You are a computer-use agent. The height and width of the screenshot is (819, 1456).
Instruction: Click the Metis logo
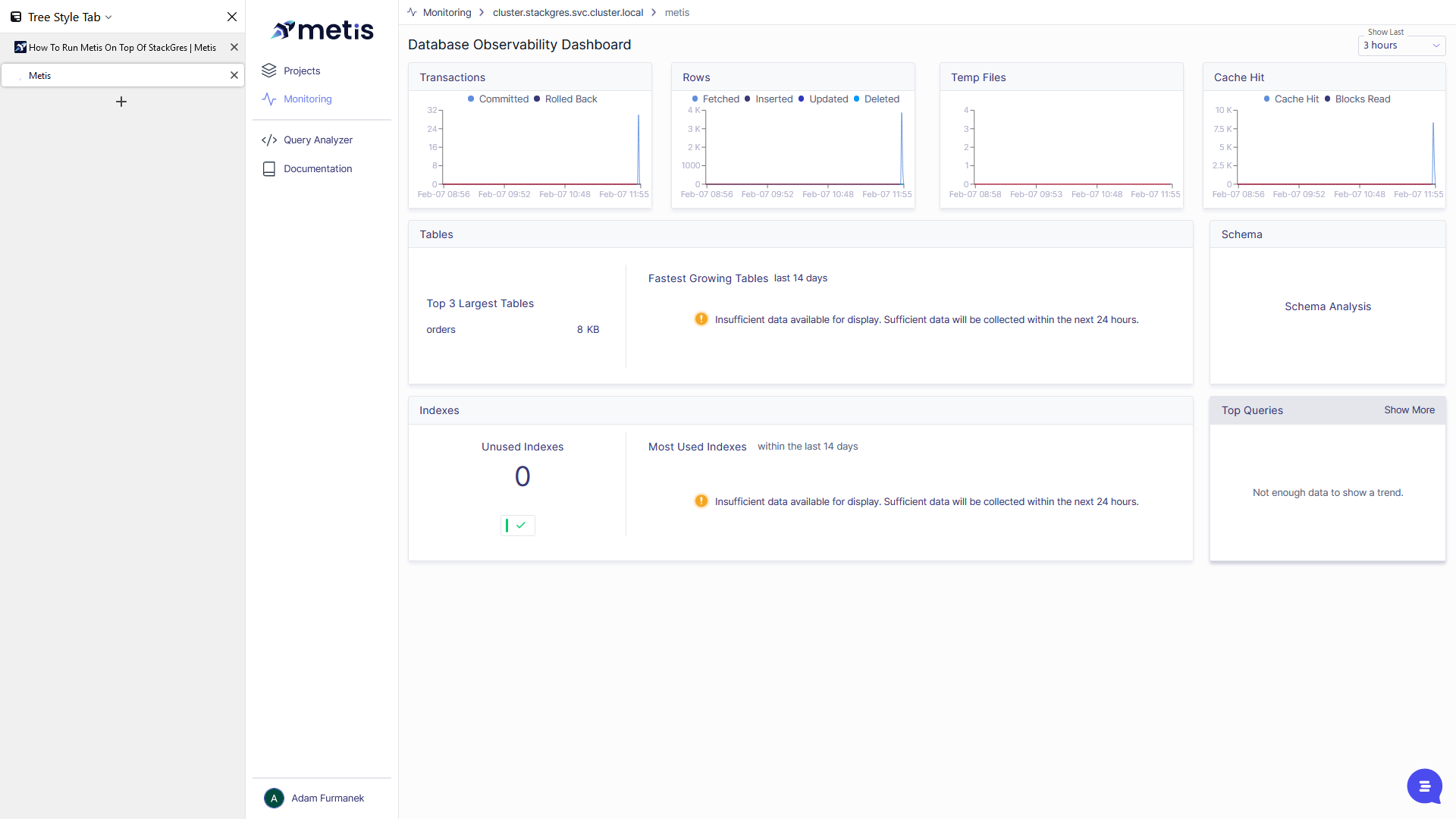coord(322,30)
